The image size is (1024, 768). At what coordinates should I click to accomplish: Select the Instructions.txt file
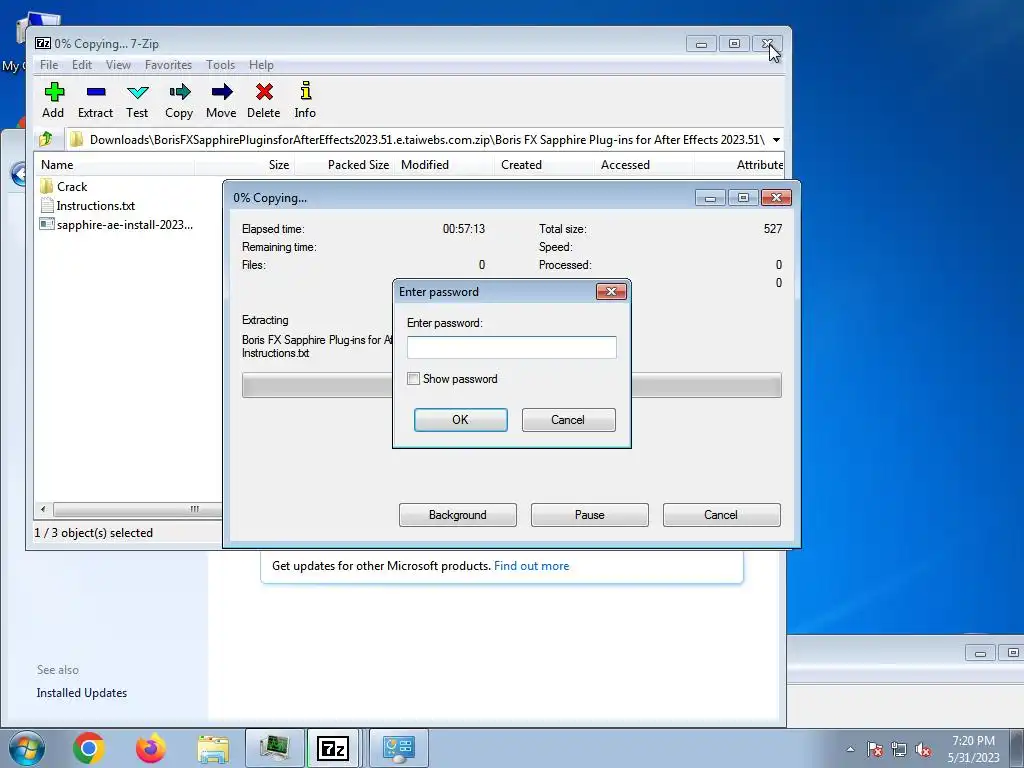click(88, 206)
